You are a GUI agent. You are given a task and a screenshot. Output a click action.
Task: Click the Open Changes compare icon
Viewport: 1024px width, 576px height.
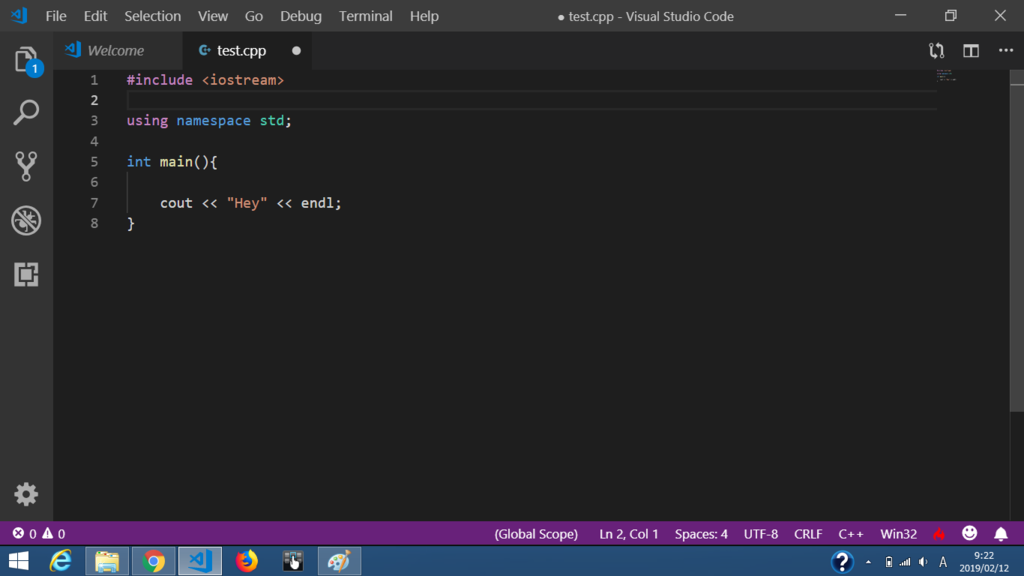coord(936,50)
